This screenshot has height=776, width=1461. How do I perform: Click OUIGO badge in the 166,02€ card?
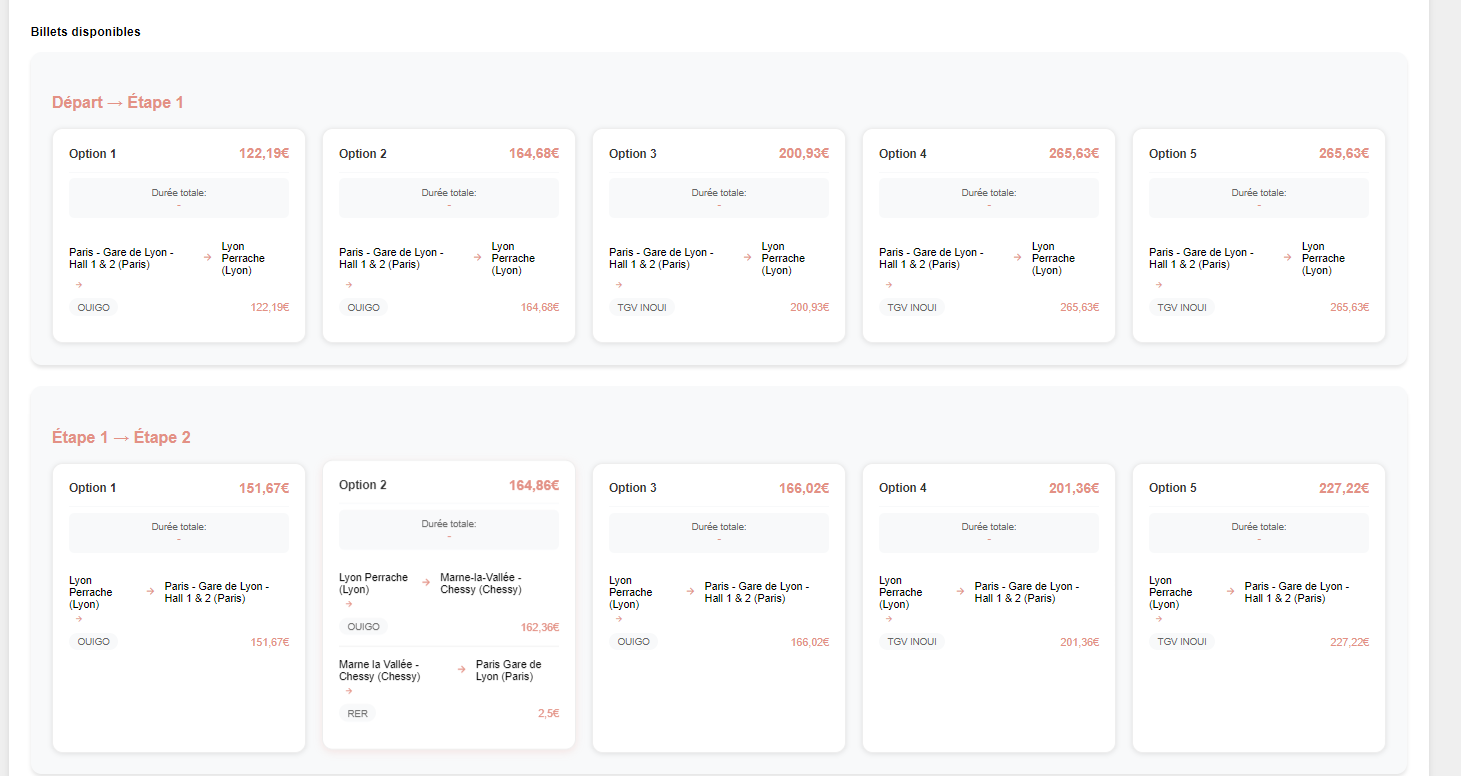coord(633,642)
